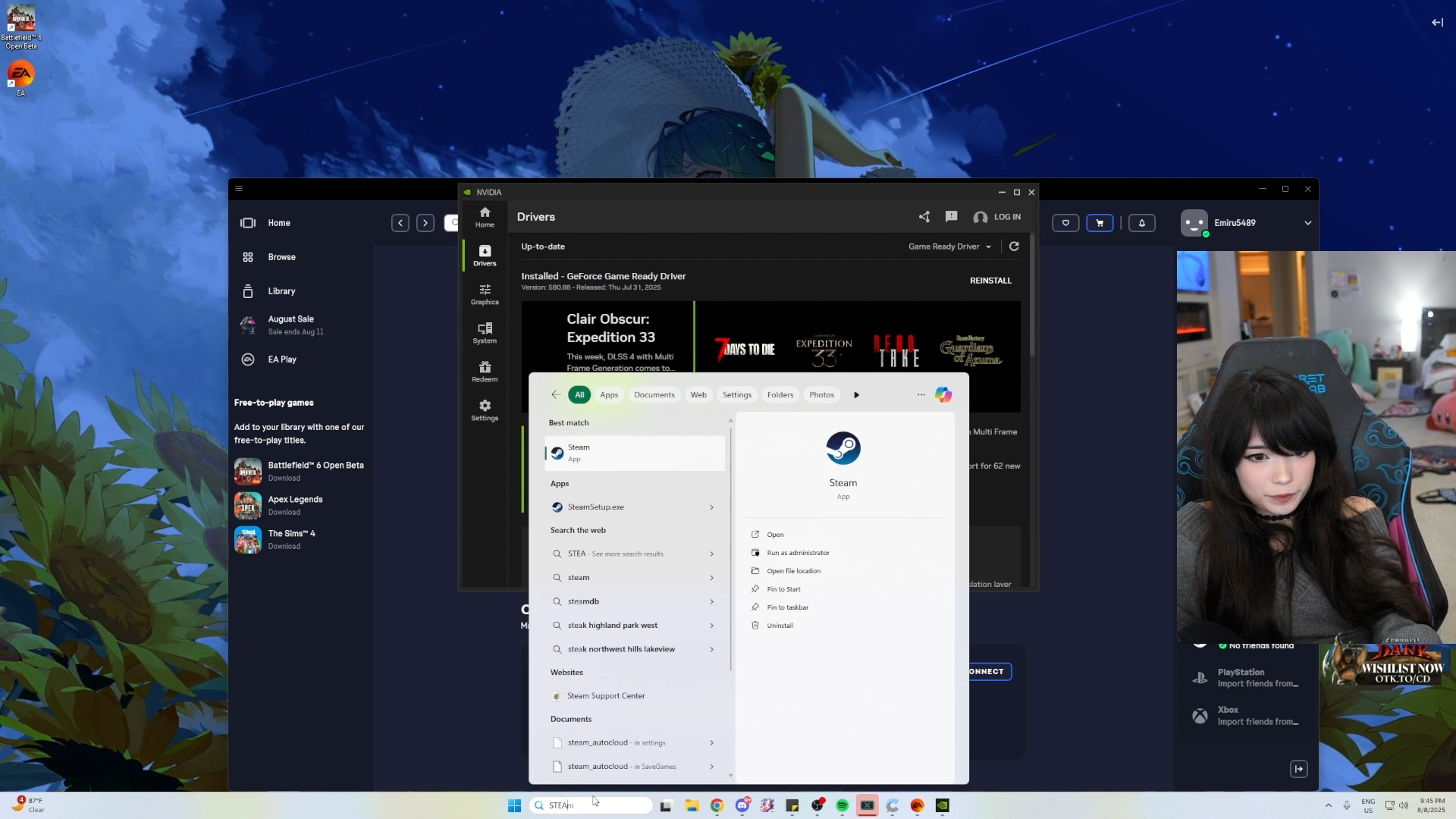Open Settings in NVIDIA sidebar

[x=485, y=410]
